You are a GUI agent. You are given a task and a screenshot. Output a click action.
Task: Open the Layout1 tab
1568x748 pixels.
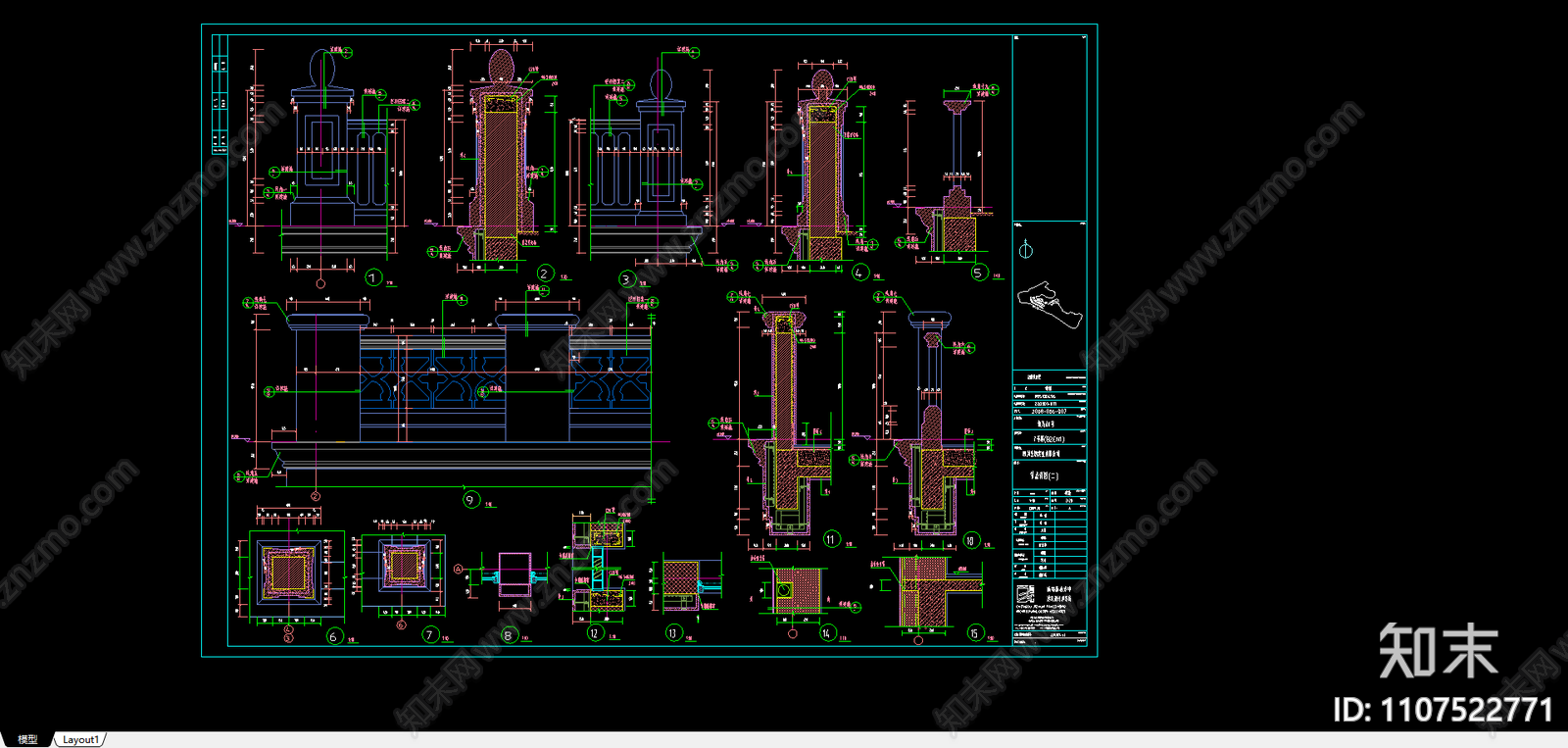point(80,739)
